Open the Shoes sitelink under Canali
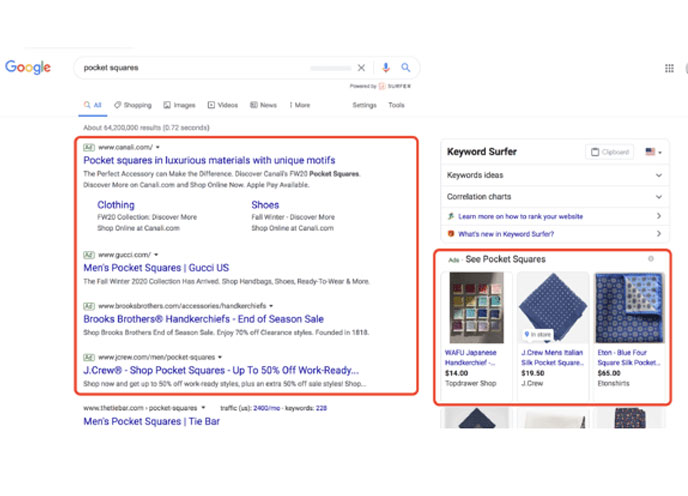 pyautogui.click(x=265, y=205)
